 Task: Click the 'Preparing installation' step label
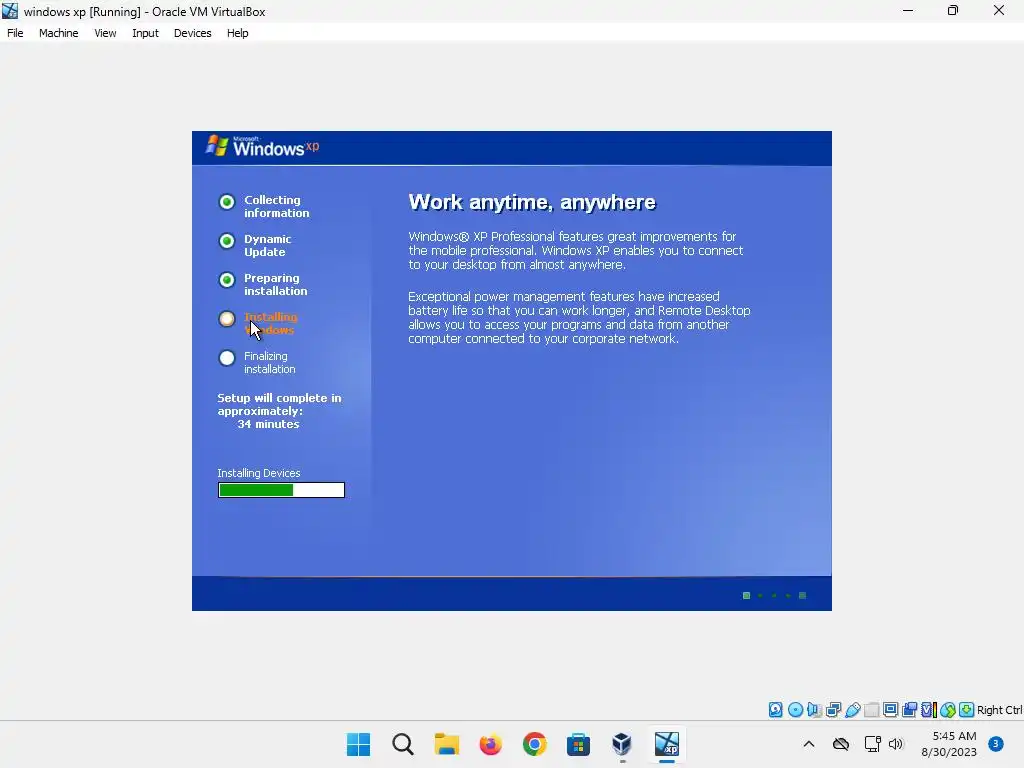[x=276, y=285]
